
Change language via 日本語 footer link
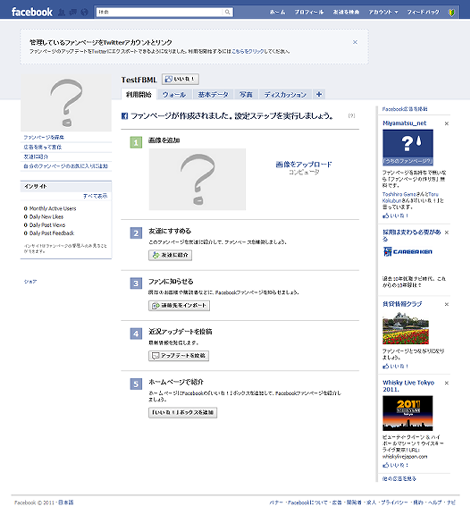(x=66, y=502)
